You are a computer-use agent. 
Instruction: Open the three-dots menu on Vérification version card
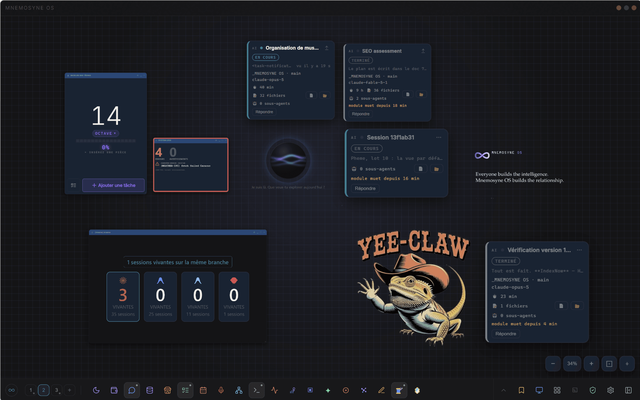pos(579,250)
